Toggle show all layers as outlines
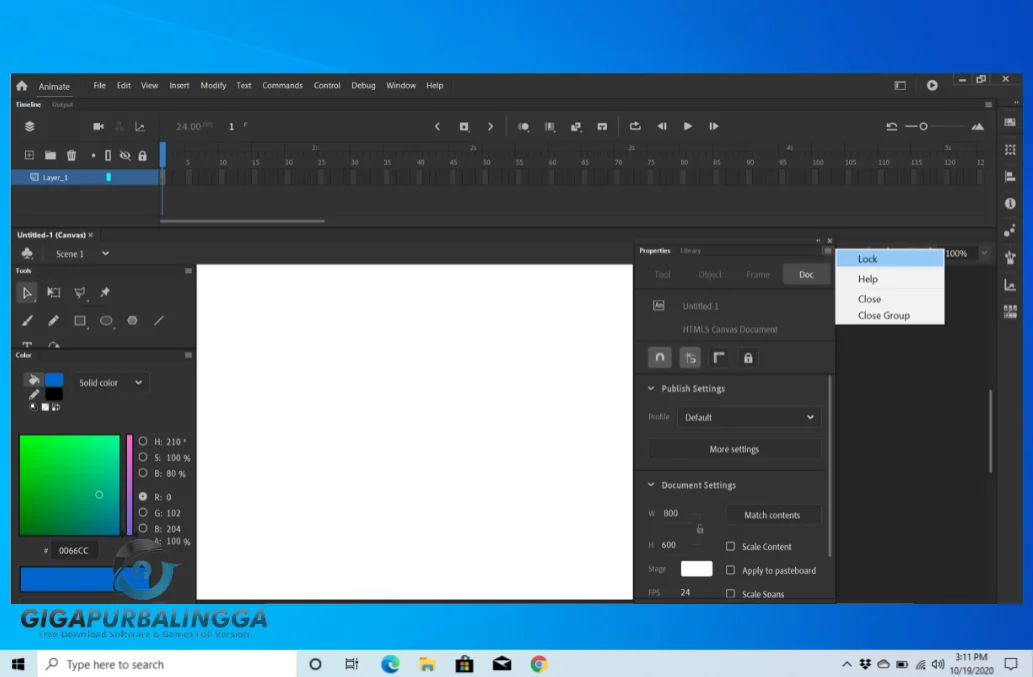This screenshot has width=1033, height=677. pyautogui.click(x=107, y=155)
